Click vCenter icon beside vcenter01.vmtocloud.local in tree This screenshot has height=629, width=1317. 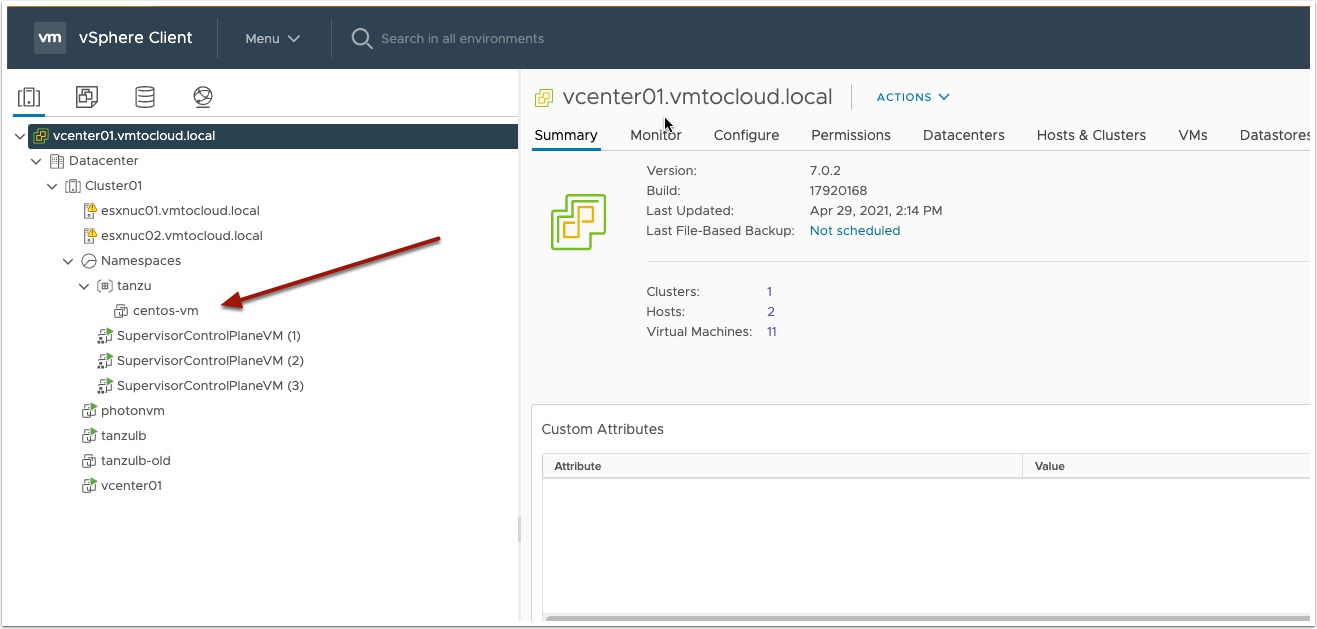click(41, 136)
